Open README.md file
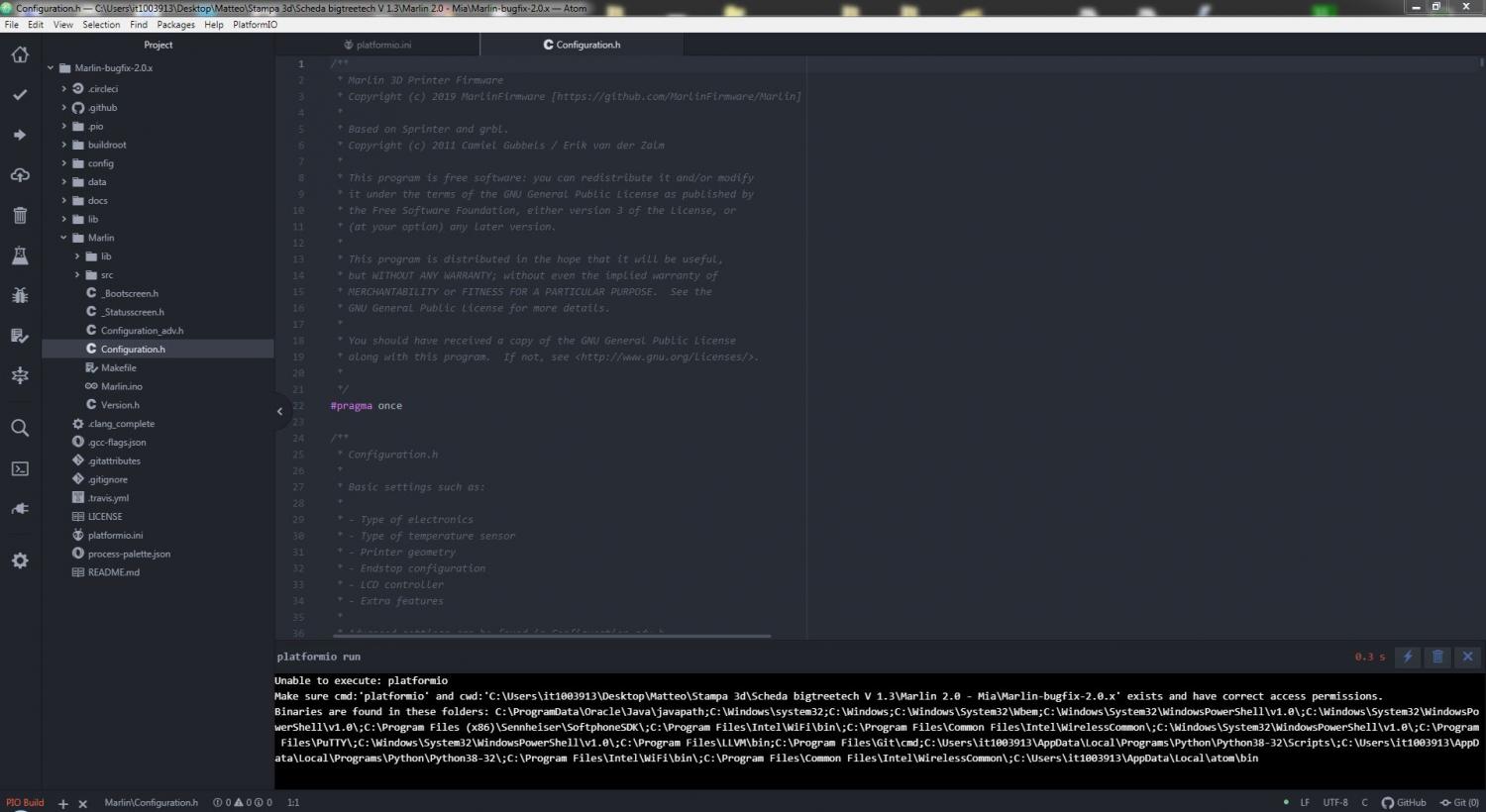1486x812 pixels. [x=113, y=572]
